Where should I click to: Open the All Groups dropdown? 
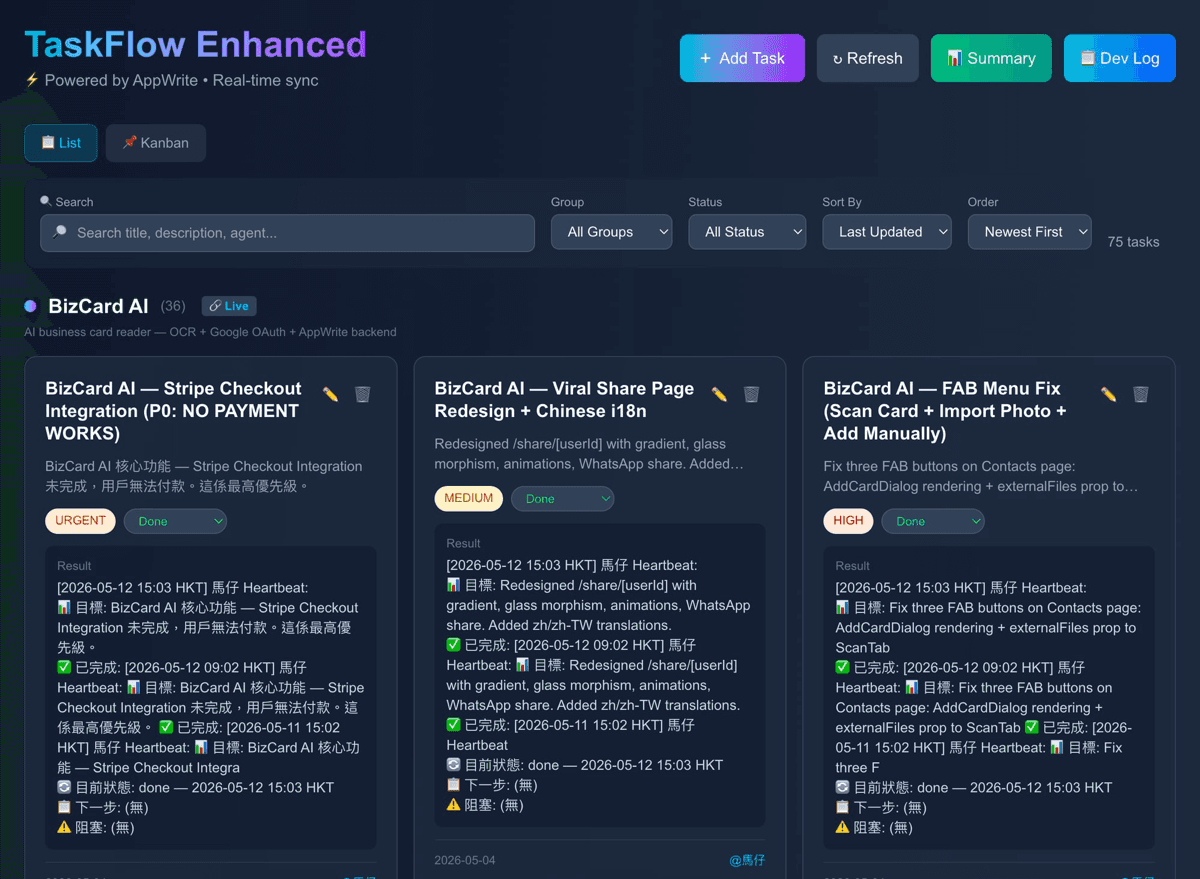click(x=612, y=232)
